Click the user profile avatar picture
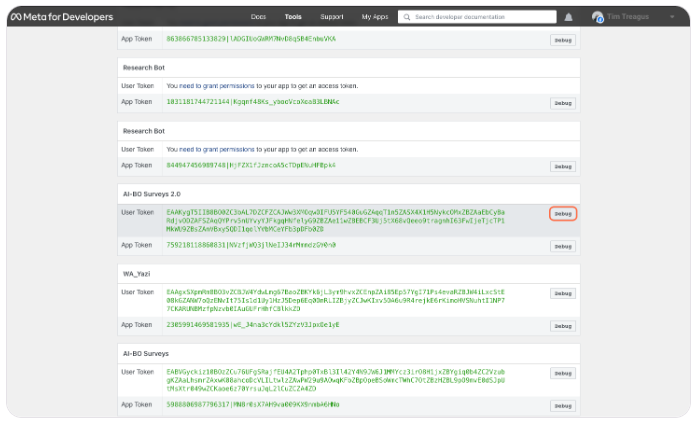This screenshot has height=425, width=694. tap(597, 17)
